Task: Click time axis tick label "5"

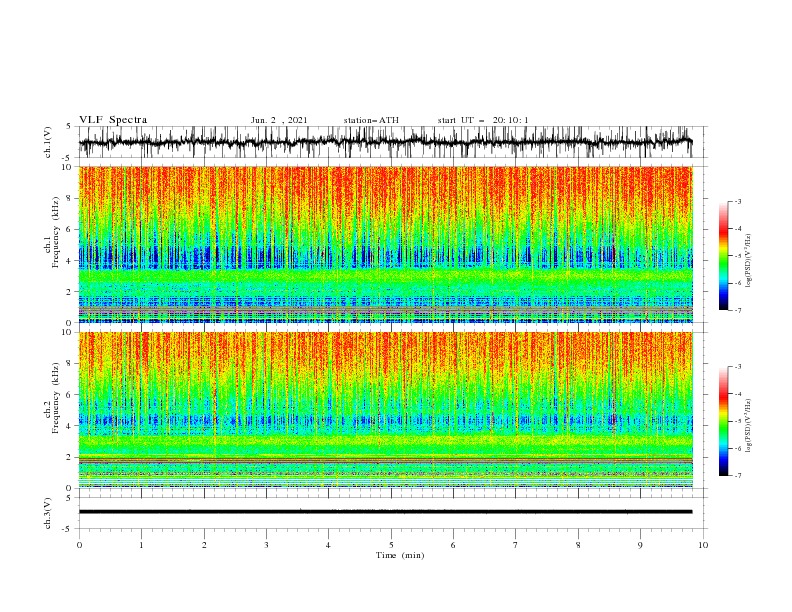Action: [x=391, y=545]
